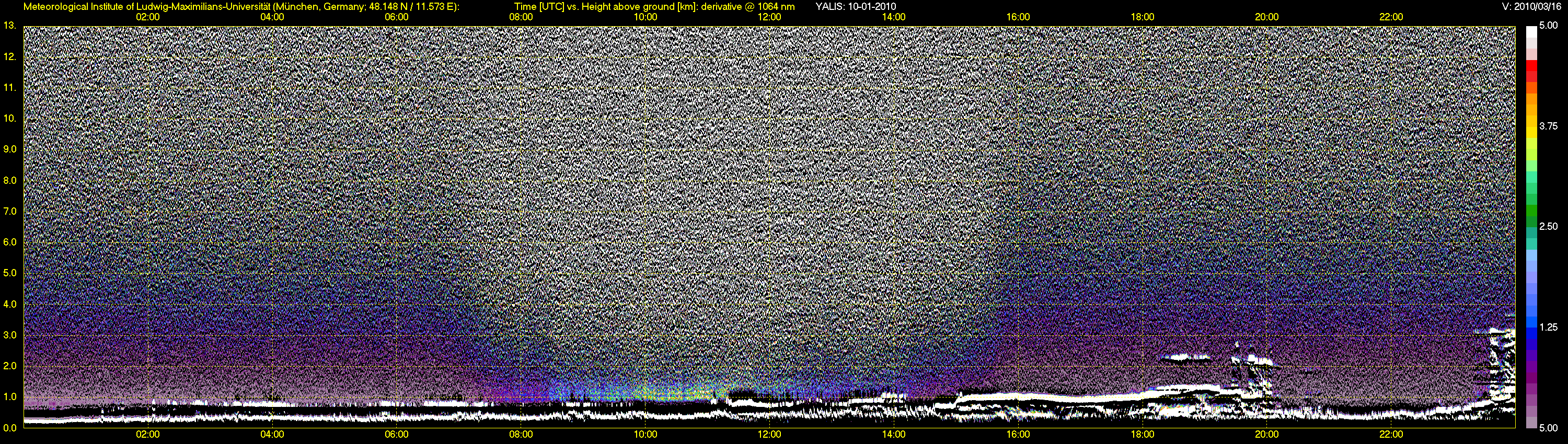This screenshot has width=1568, height=444.
Task: Click the '9.0' height axis label
Action: 9,149
